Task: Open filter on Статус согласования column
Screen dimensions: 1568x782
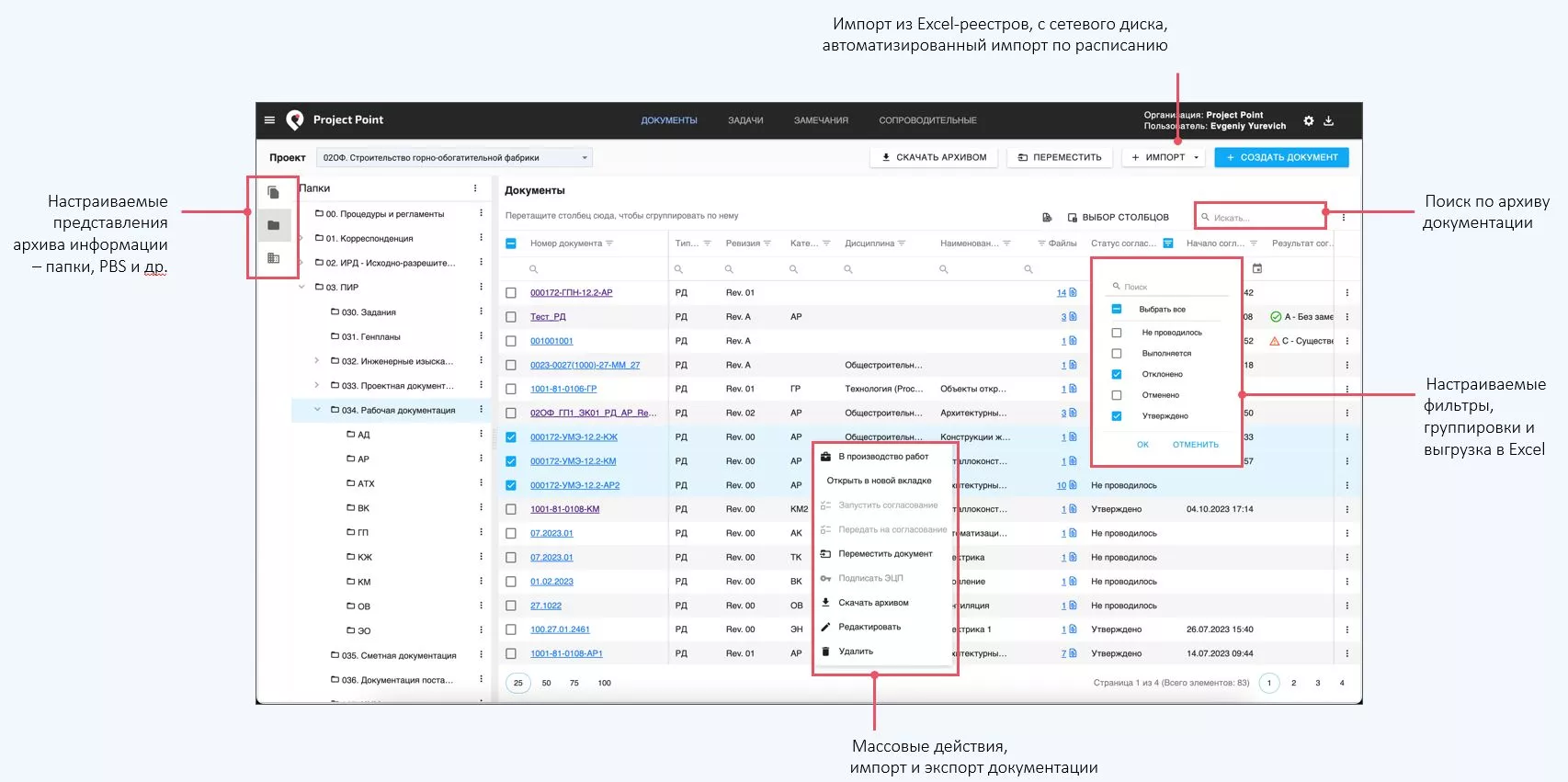Action: (1168, 244)
